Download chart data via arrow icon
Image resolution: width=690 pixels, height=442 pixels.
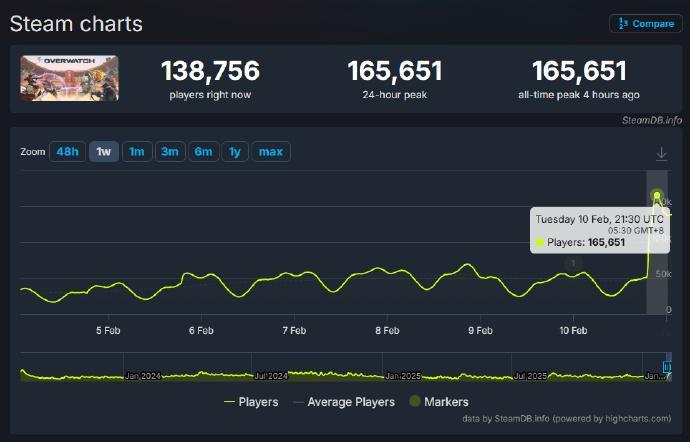tap(661, 154)
